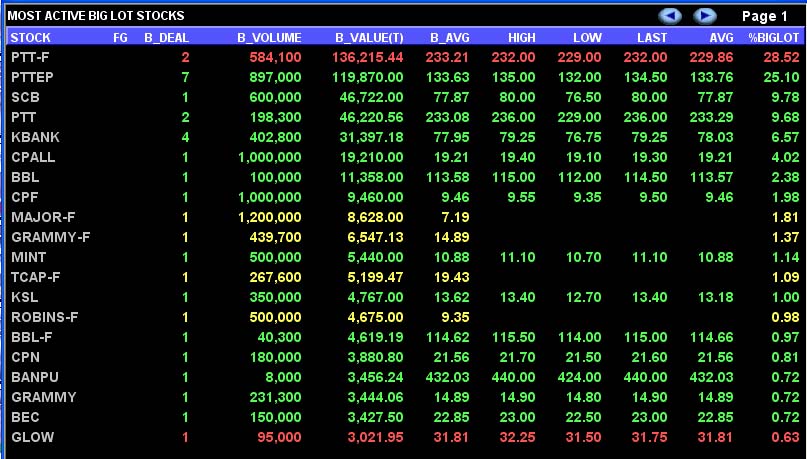Click GLOW last price 31.75
The width and height of the screenshot is (807, 459).
click(x=649, y=437)
